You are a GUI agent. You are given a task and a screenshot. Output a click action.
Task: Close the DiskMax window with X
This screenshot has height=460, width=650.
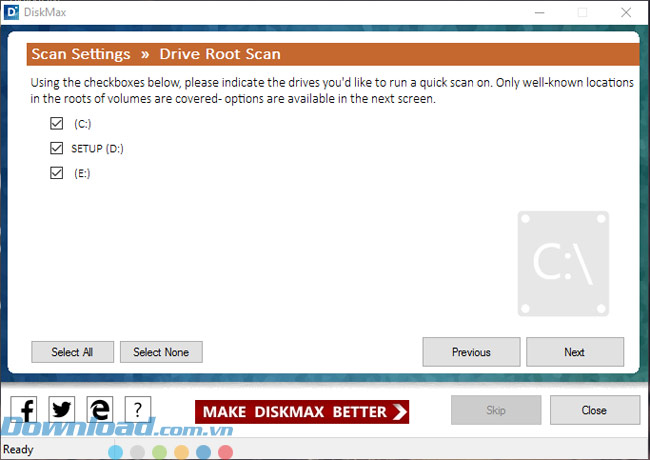[x=626, y=12]
